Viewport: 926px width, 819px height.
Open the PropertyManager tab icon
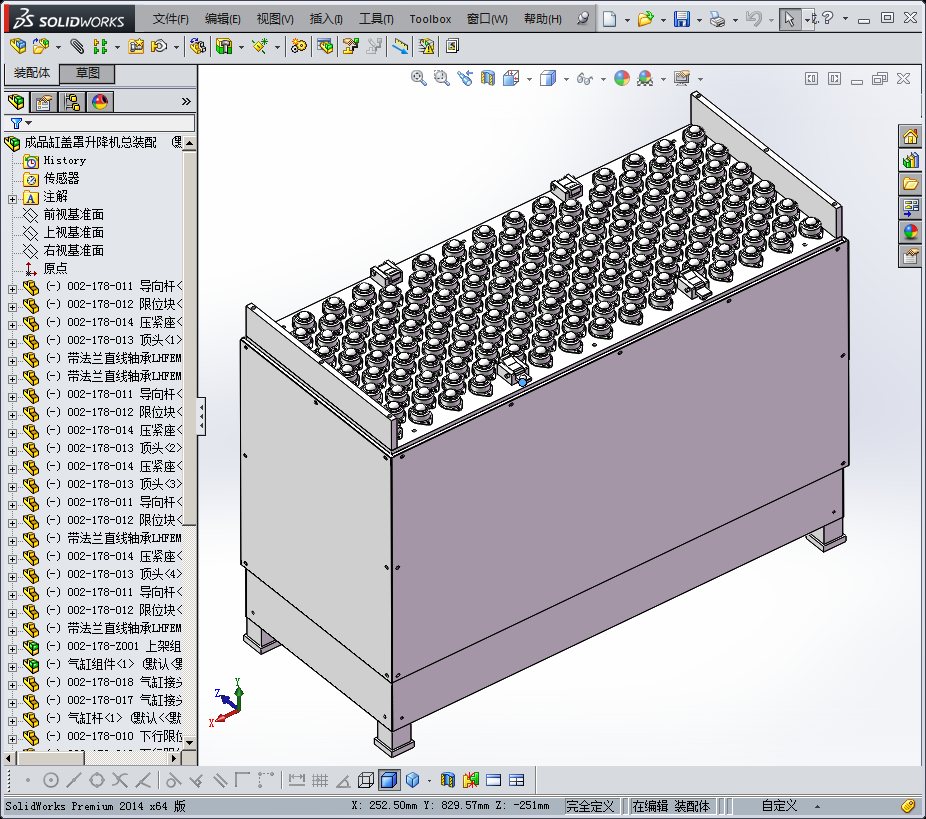[x=44, y=102]
